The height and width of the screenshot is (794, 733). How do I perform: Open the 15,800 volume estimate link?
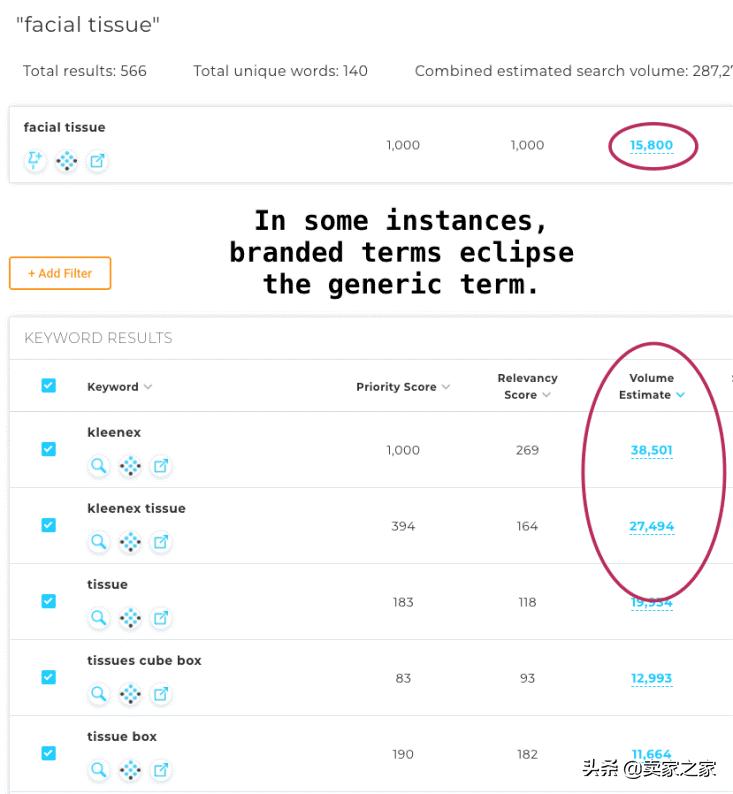(x=651, y=146)
